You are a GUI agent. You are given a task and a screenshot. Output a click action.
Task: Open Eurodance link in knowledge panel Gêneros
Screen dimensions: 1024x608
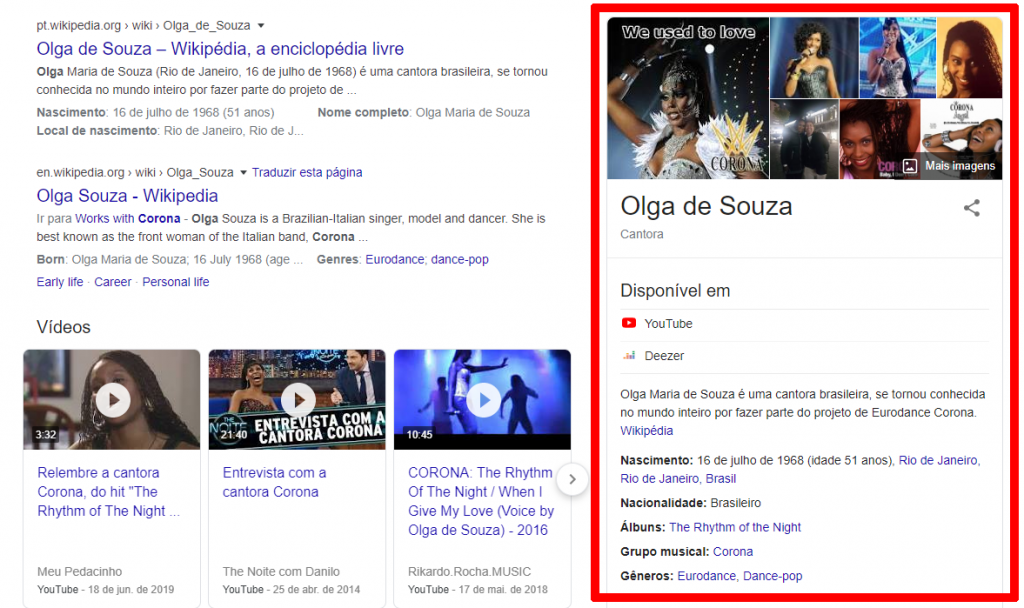706,576
